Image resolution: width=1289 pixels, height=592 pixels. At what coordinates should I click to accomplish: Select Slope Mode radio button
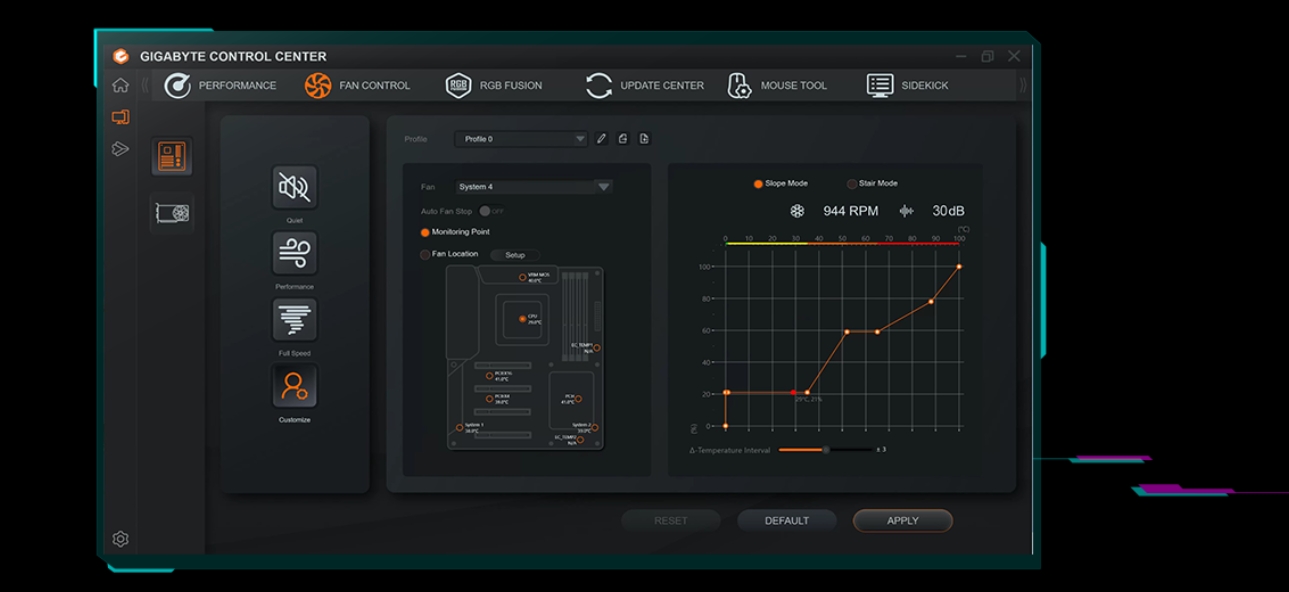[x=758, y=184]
